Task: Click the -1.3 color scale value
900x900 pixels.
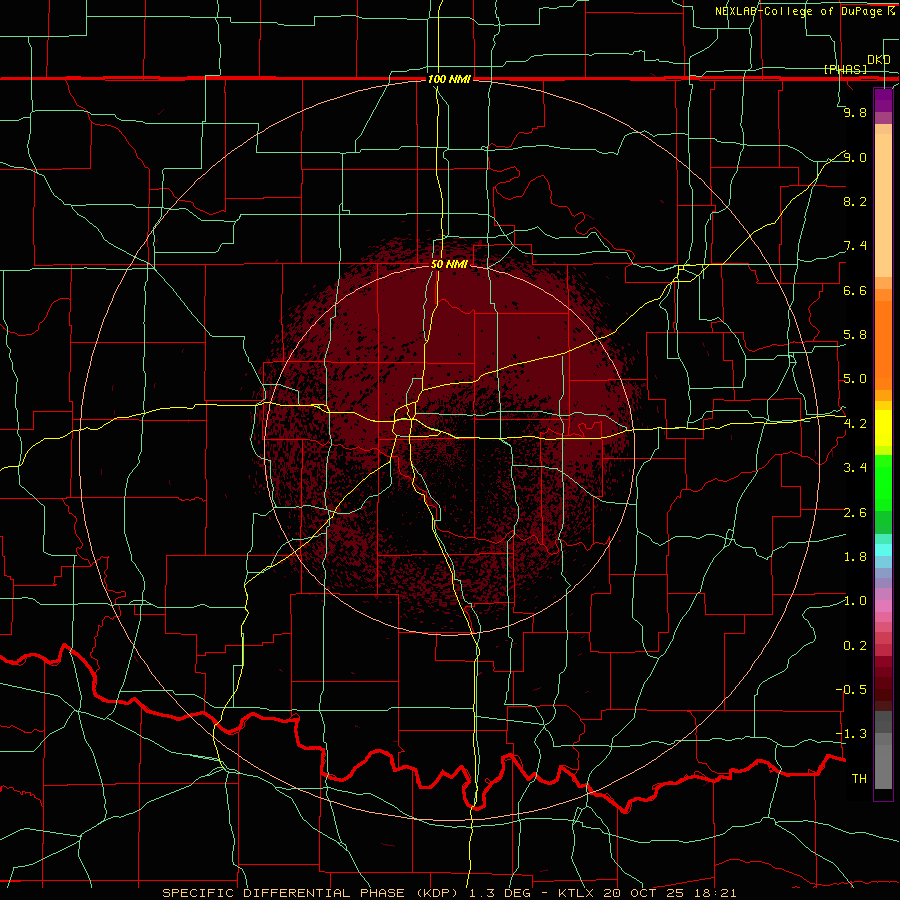Action: [x=851, y=734]
